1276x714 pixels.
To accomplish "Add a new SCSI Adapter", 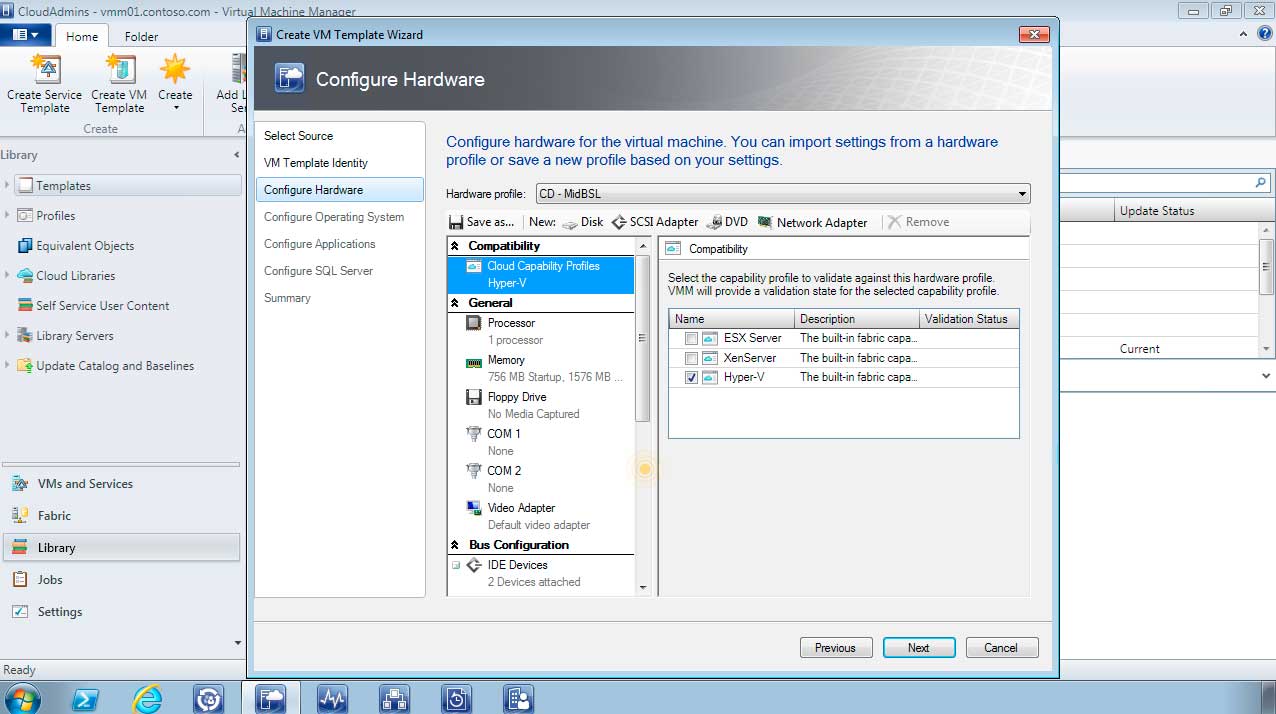I will click(x=655, y=222).
